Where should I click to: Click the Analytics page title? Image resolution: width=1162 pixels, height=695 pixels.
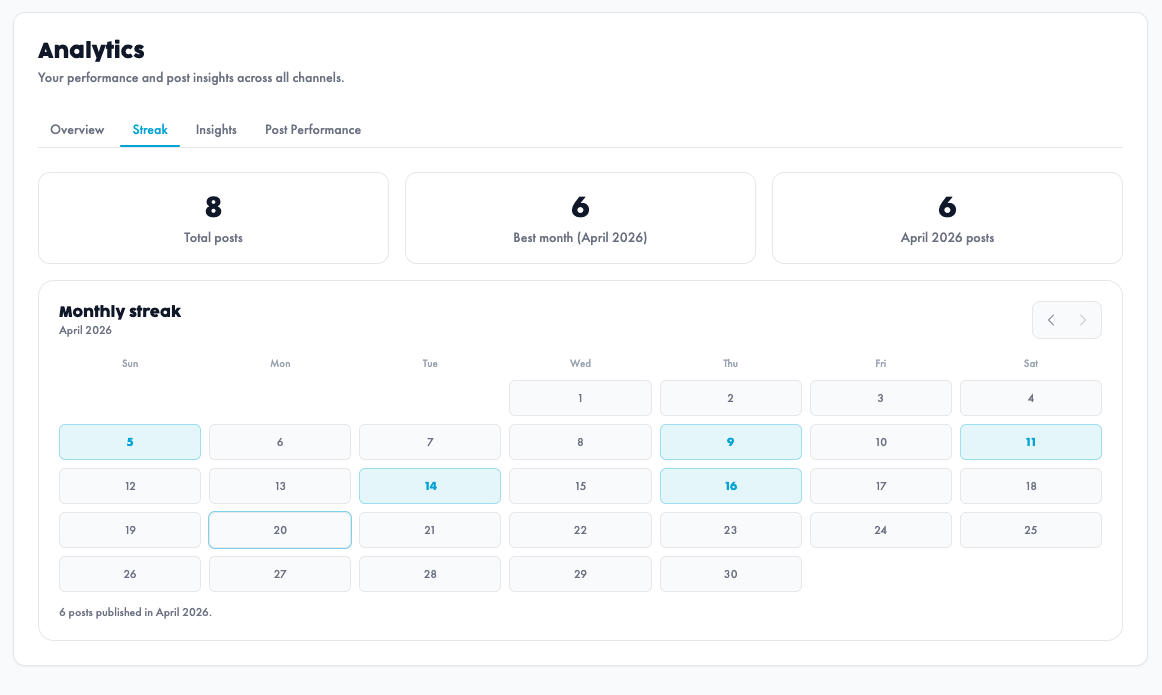tap(91, 49)
